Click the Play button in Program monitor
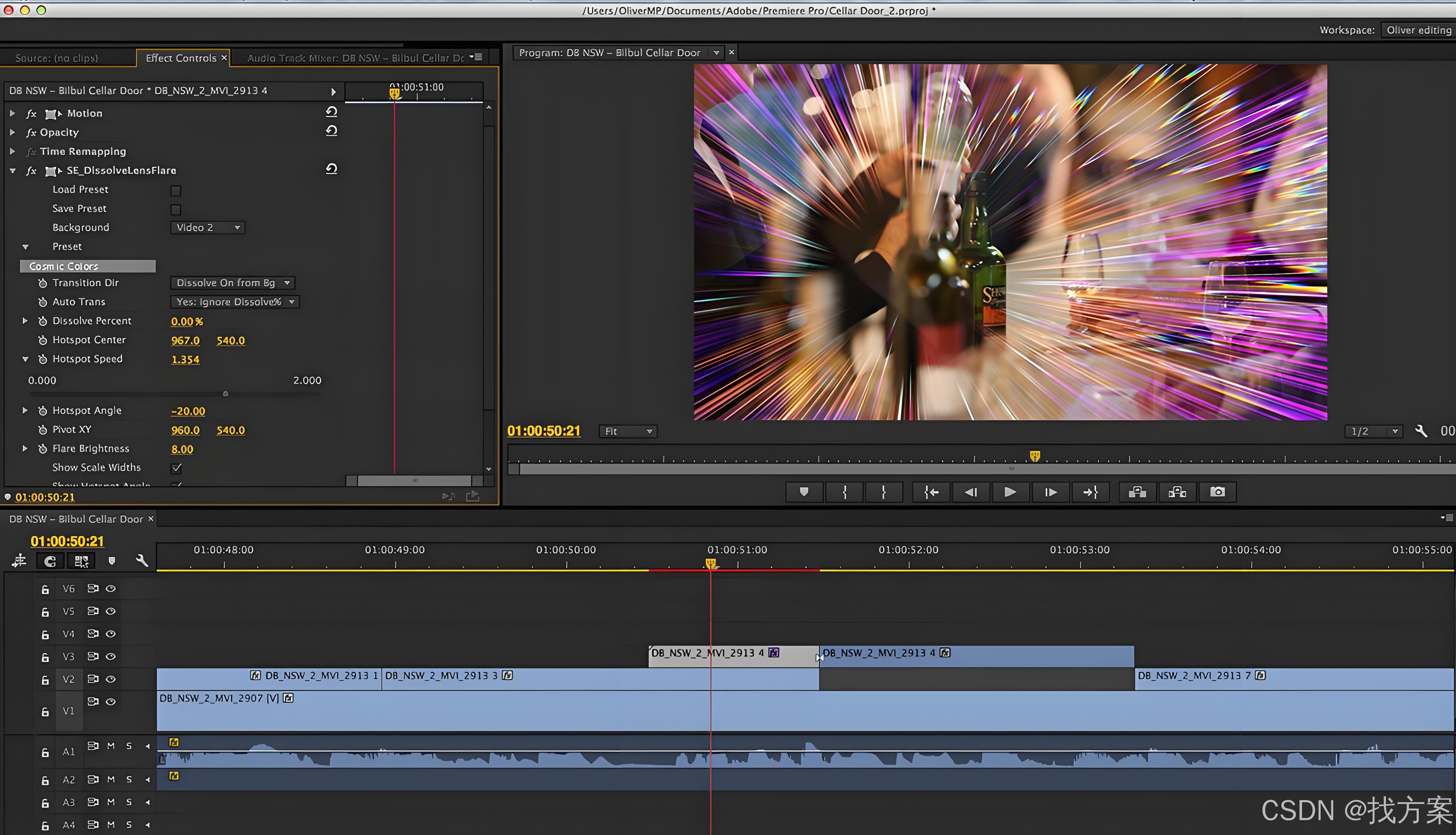This screenshot has width=1456, height=835. pos(1010,492)
